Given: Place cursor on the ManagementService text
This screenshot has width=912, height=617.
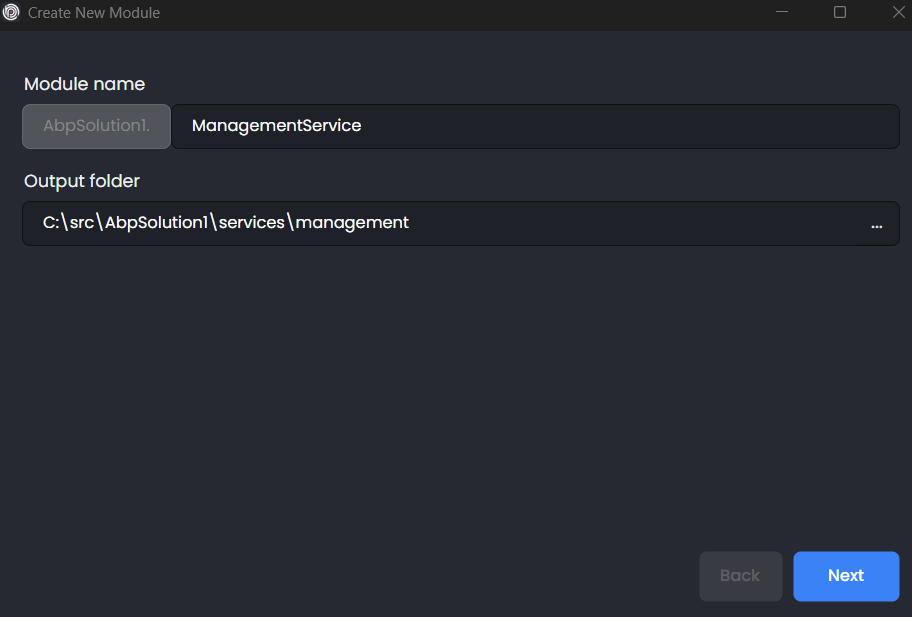Looking at the screenshot, I should (x=276, y=127).
